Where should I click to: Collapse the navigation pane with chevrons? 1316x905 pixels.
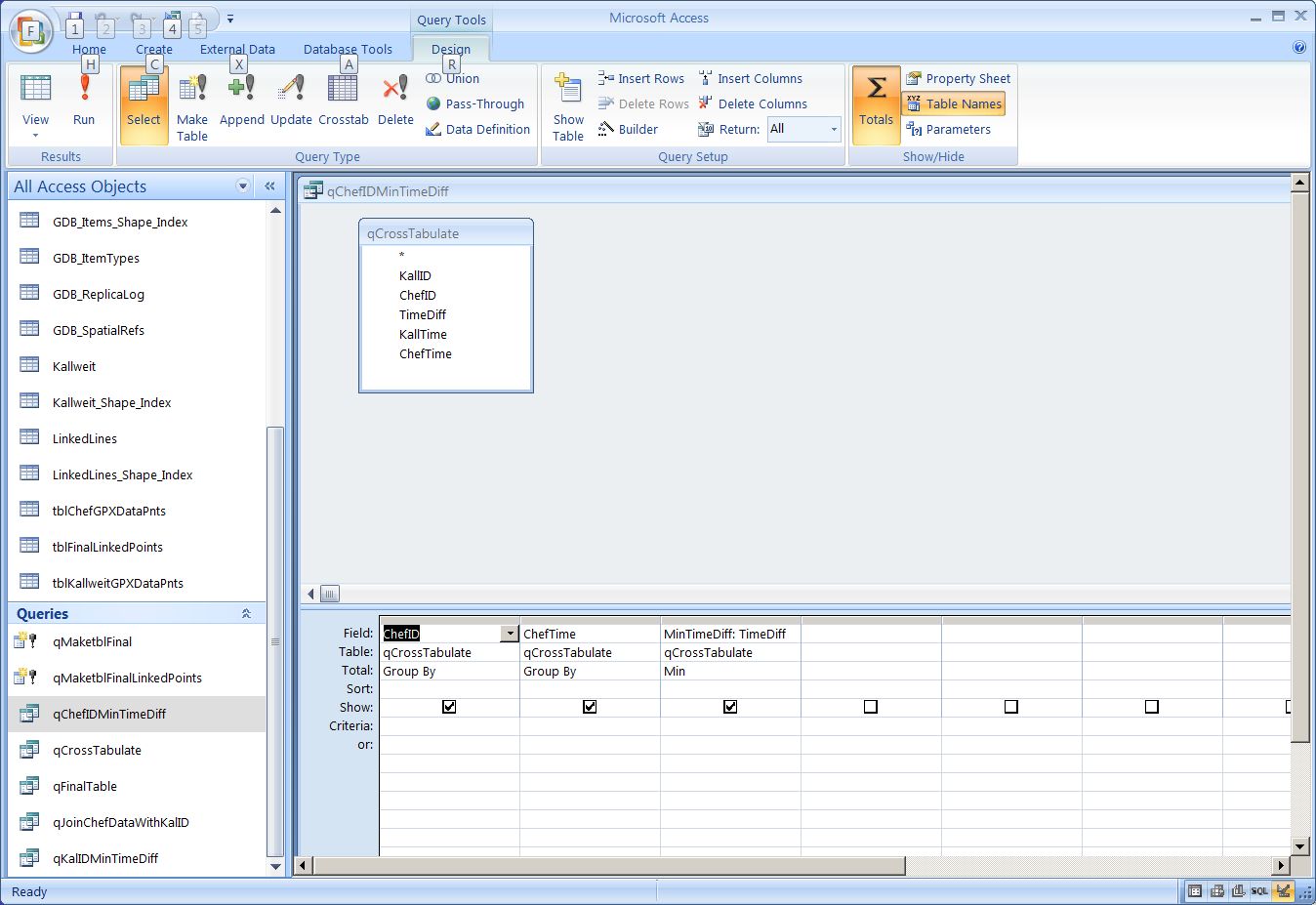click(x=269, y=185)
